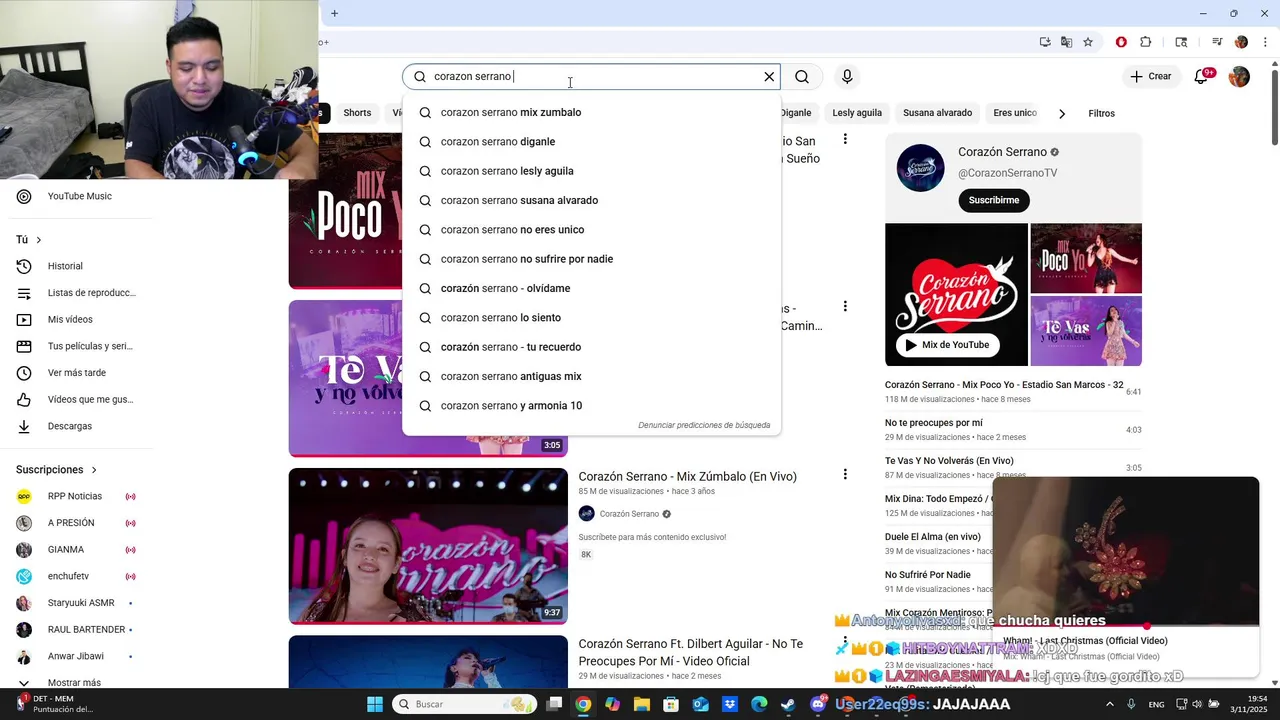Select suggestion 'corazon serrano no eres unico'
Viewport: 1280px width, 720px height.
pyautogui.click(x=591, y=230)
